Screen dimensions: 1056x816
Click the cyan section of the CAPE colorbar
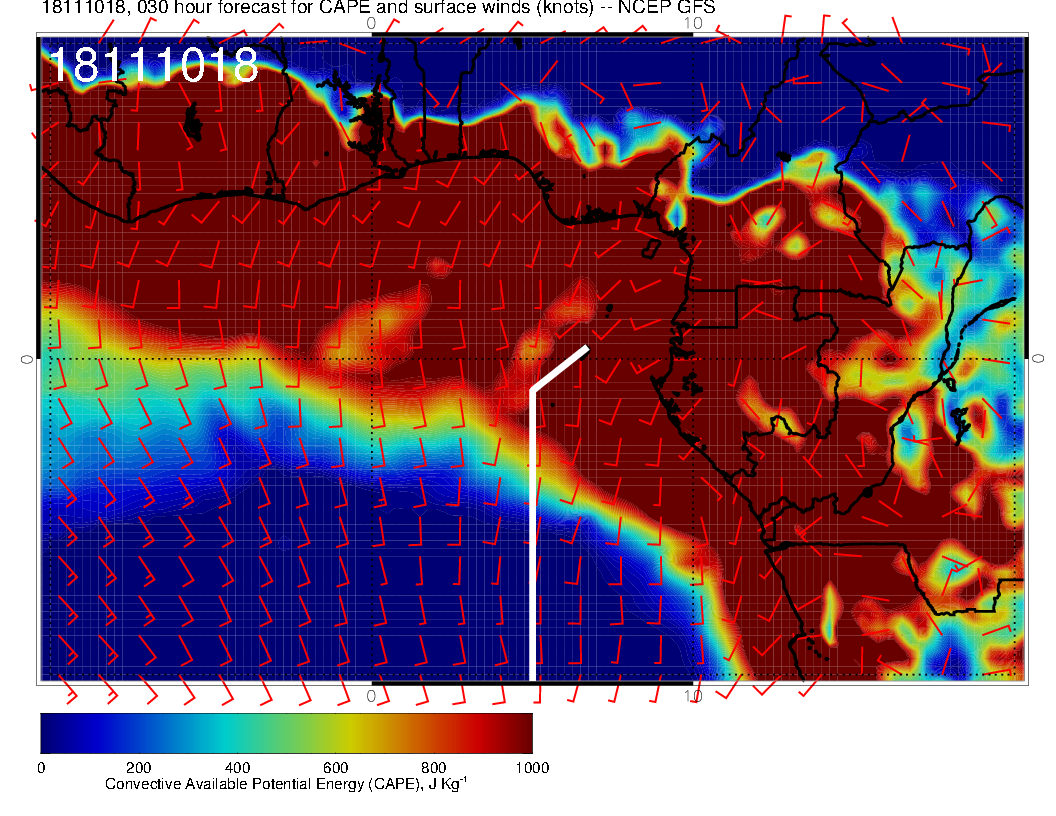pyautogui.click(x=237, y=732)
